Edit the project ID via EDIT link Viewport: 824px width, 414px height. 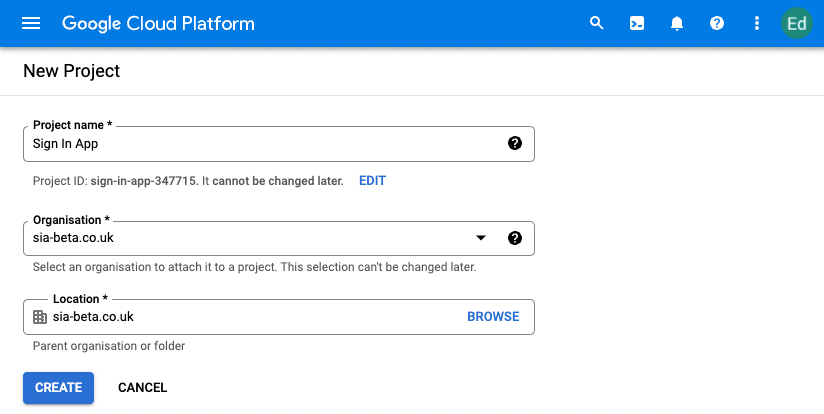373,181
